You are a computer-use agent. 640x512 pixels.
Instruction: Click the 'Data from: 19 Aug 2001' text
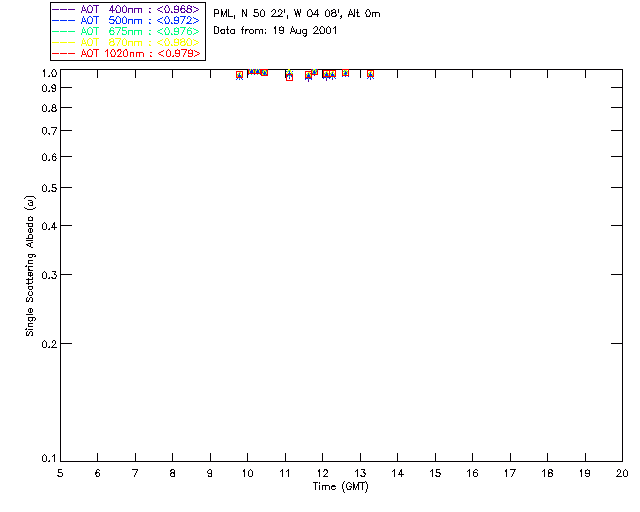275,31
